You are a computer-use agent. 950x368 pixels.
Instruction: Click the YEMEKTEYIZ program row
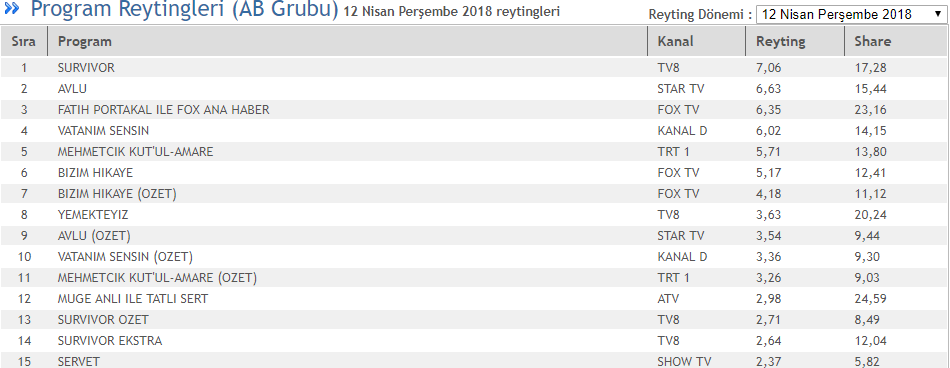click(474, 215)
